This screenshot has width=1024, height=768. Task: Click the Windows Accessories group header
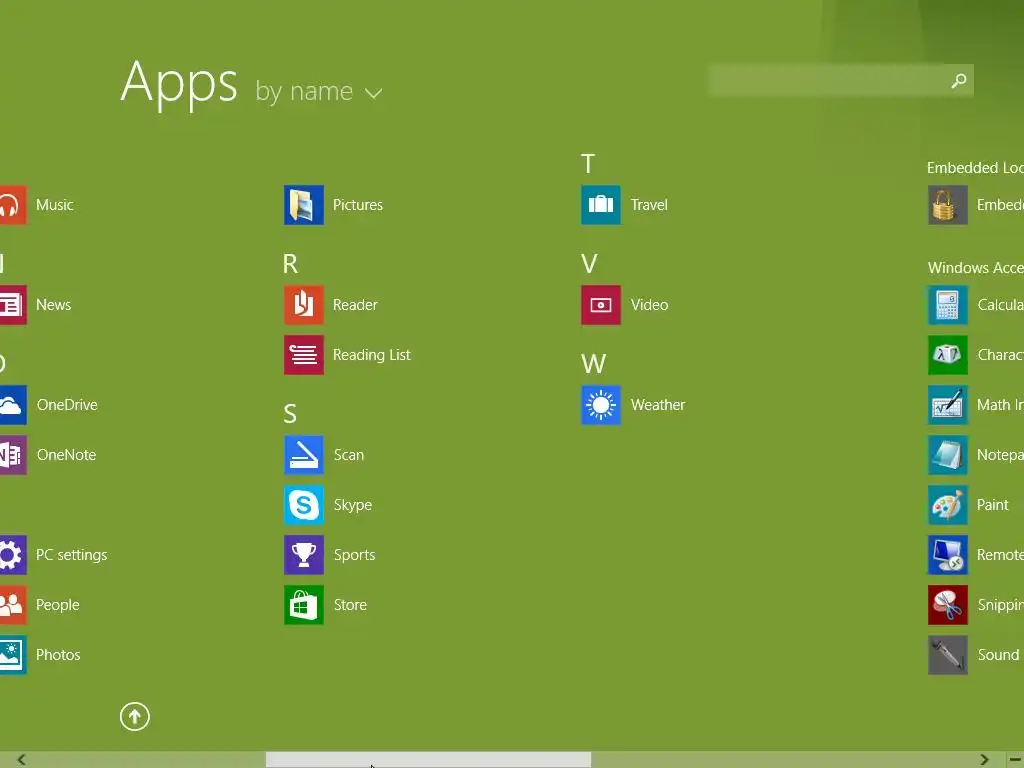pos(976,268)
